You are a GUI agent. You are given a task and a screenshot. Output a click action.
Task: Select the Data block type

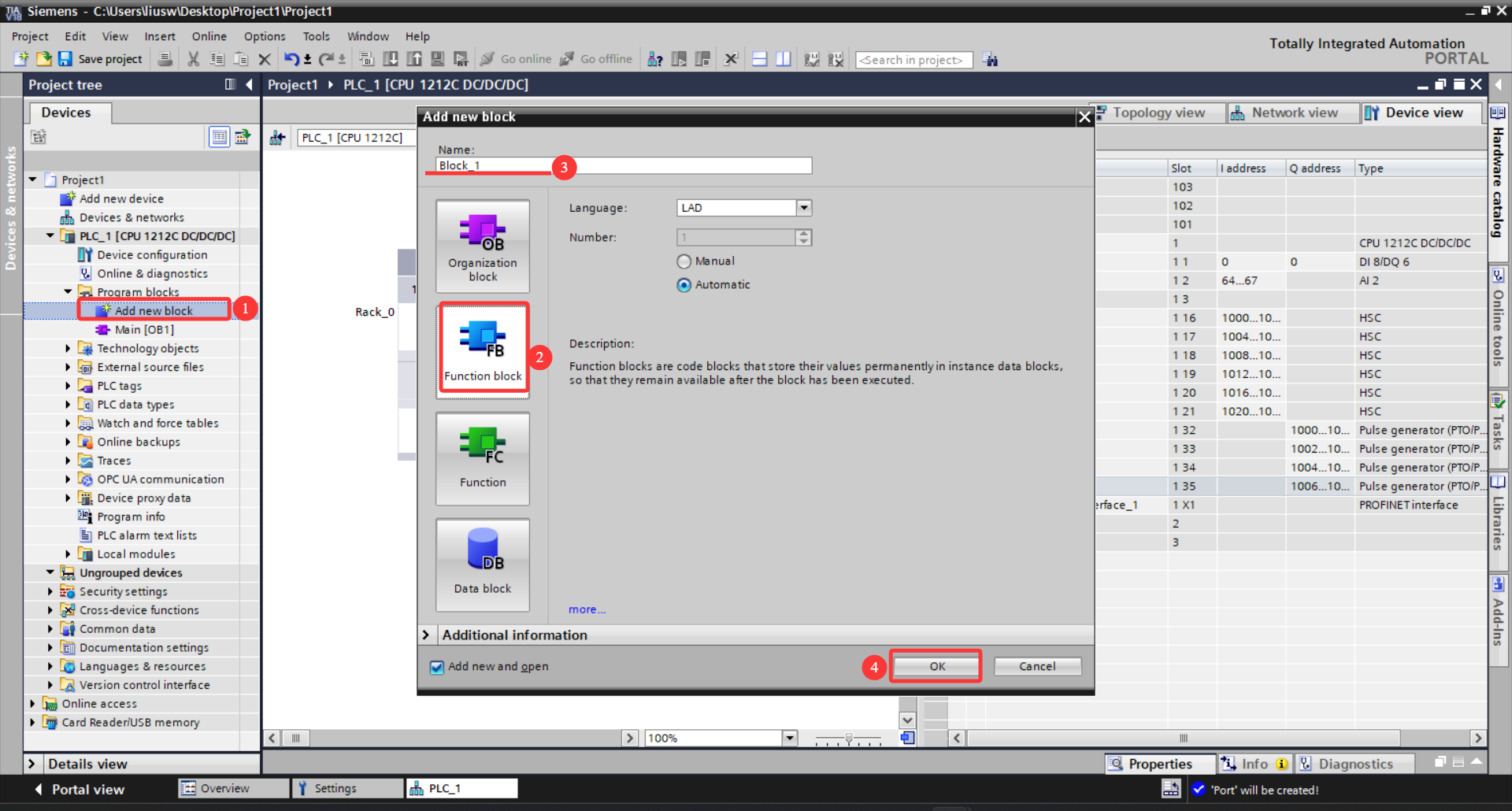[483, 565]
